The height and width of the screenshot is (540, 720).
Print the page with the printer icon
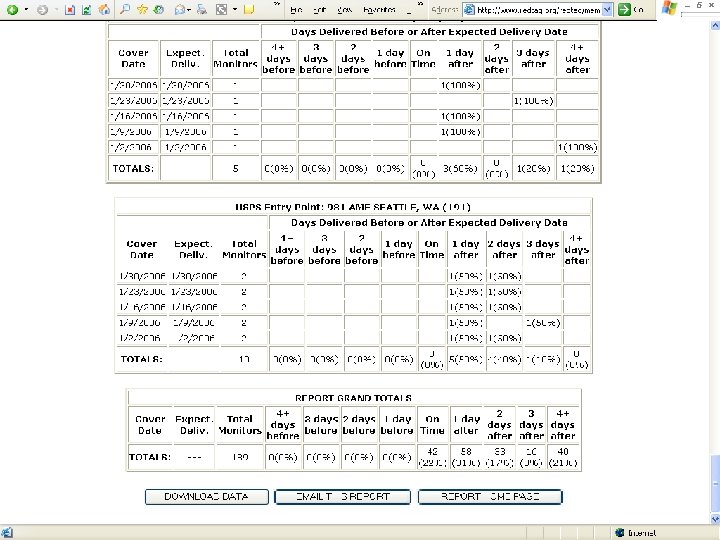pyautogui.click(x=202, y=9)
